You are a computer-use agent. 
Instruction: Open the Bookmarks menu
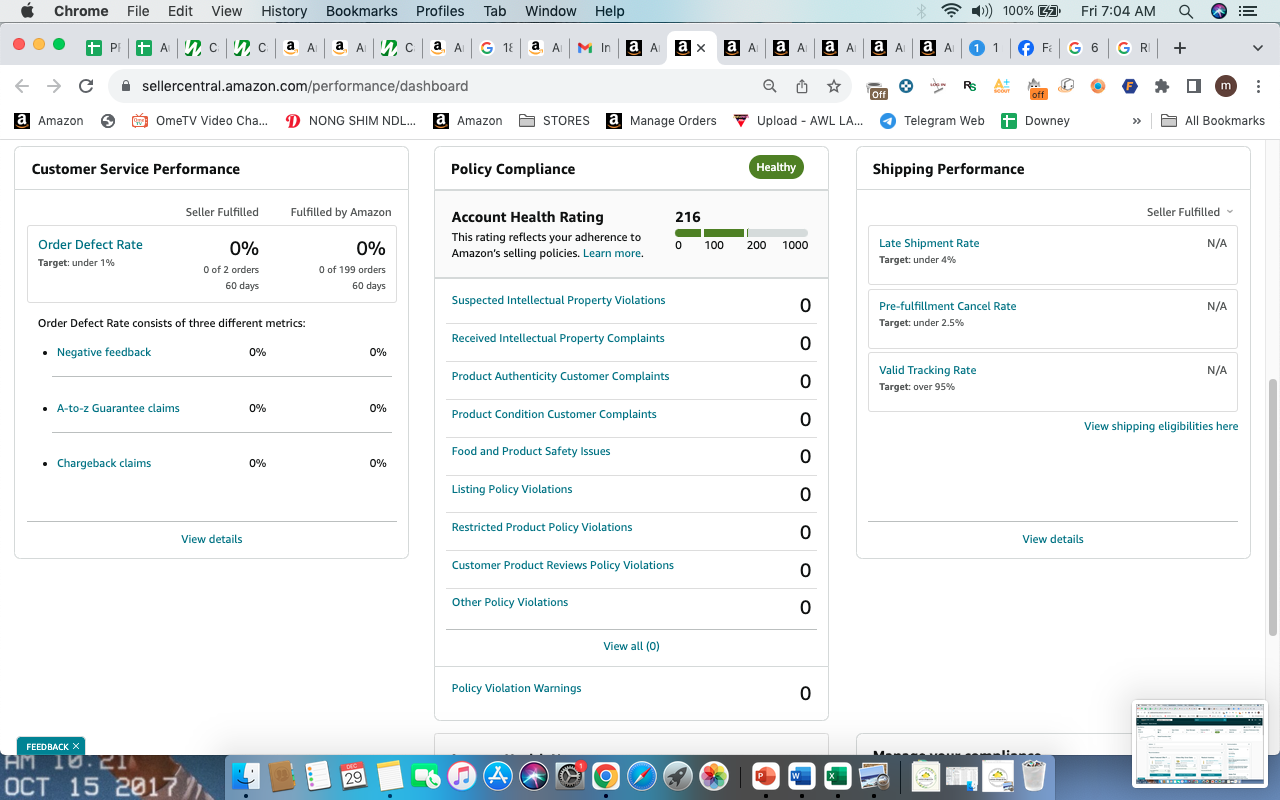click(362, 11)
